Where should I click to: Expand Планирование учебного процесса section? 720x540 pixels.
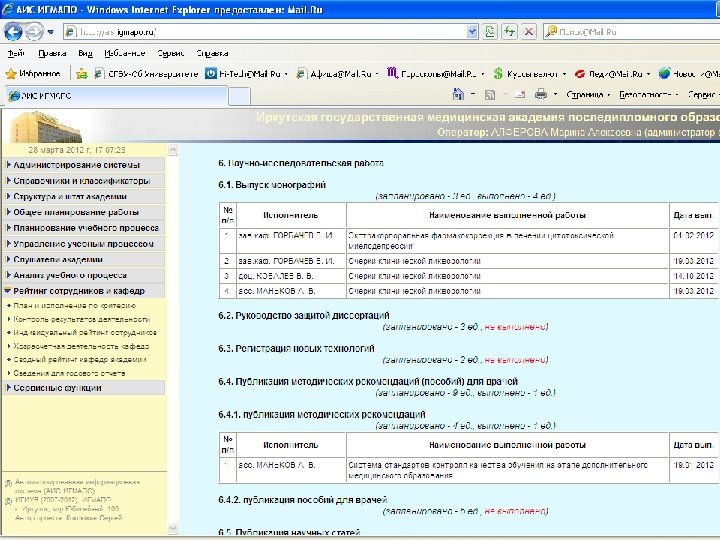(84, 228)
